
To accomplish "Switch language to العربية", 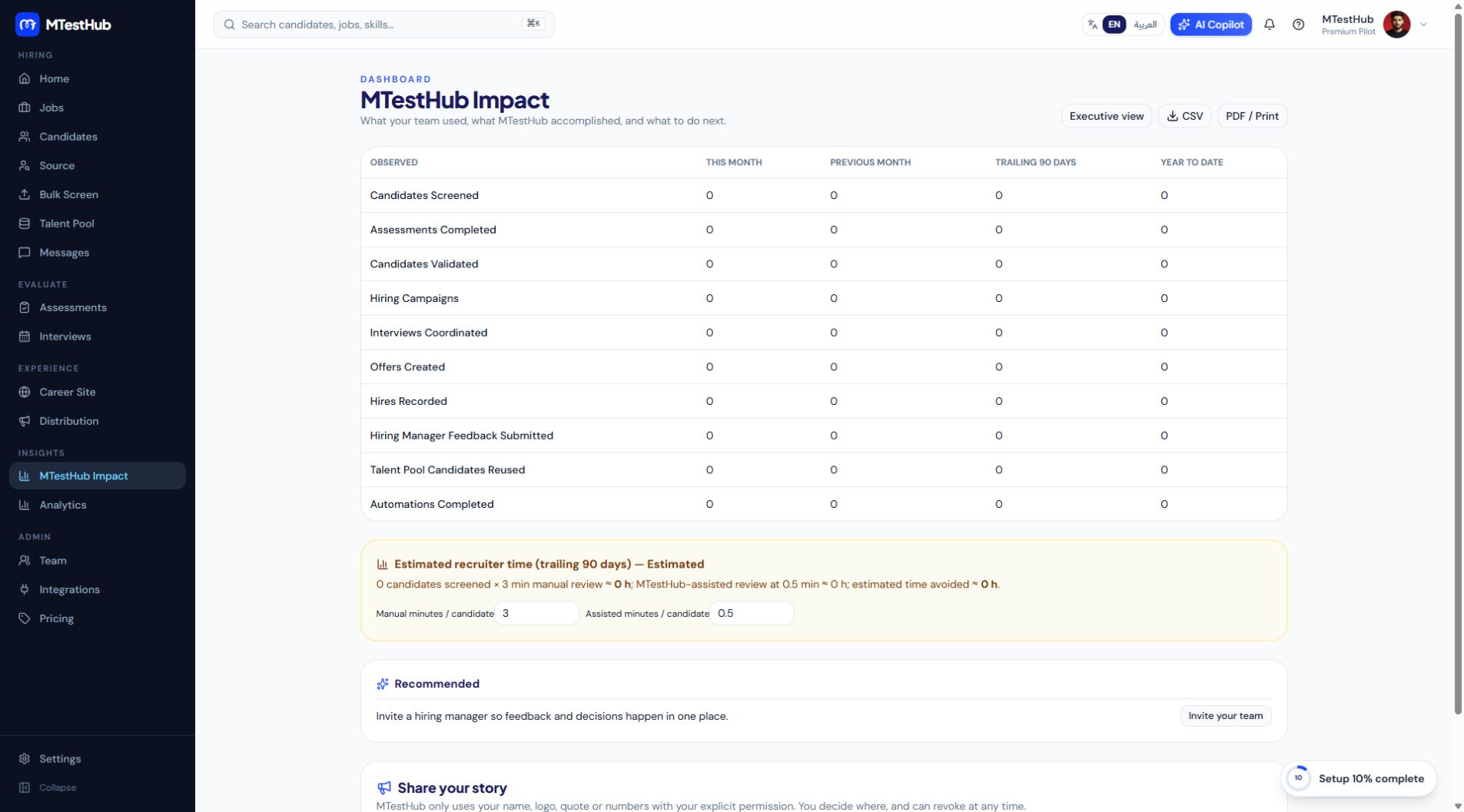I will point(1144,25).
